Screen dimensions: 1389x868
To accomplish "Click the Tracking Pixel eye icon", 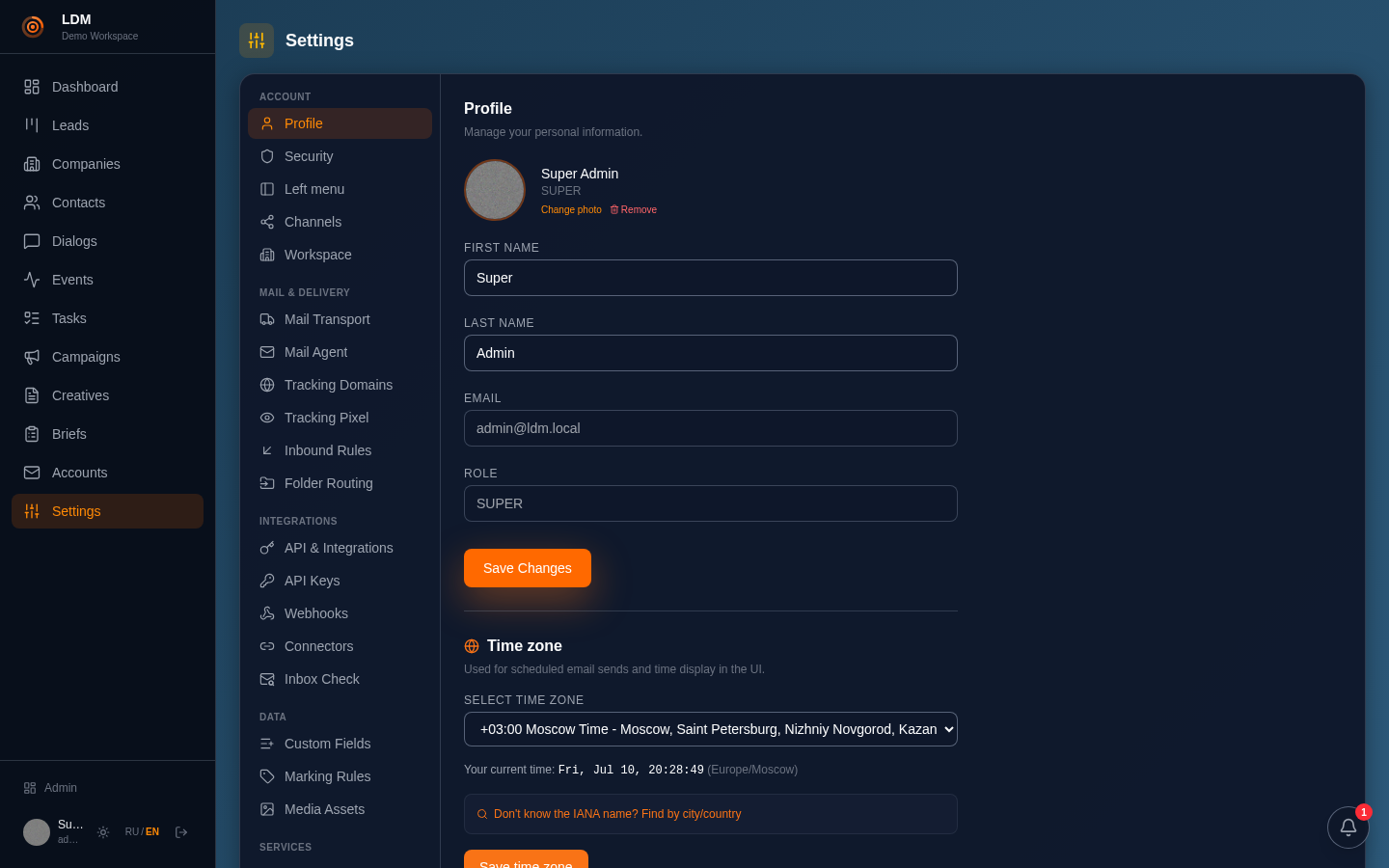I will (x=267, y=418).
